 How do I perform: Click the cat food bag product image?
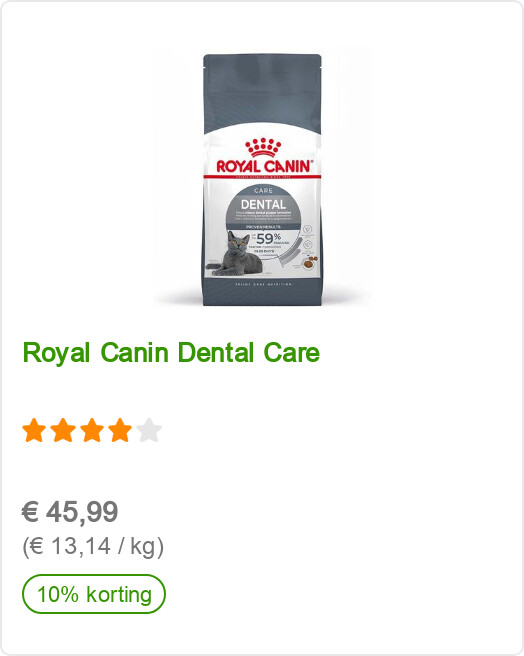tap(262, 179)
